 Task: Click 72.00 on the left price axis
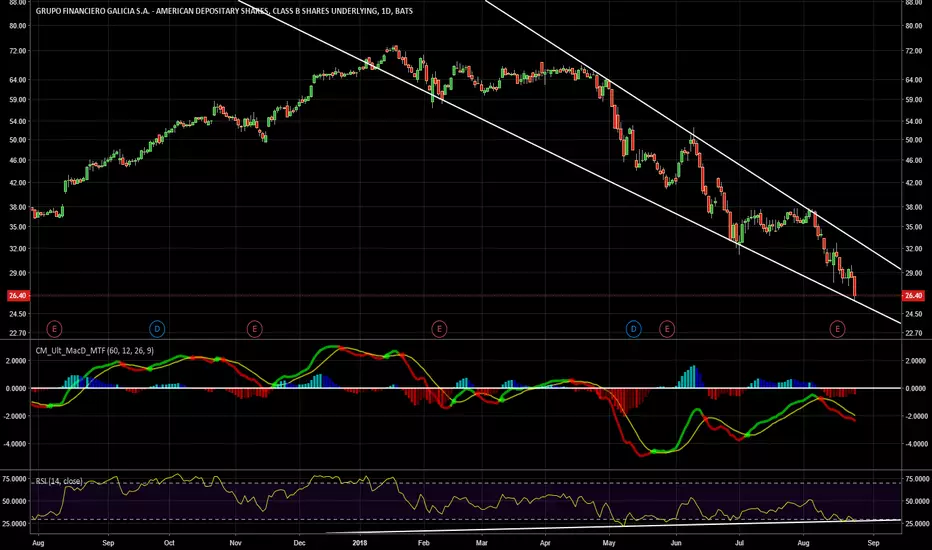coord(18,51)
